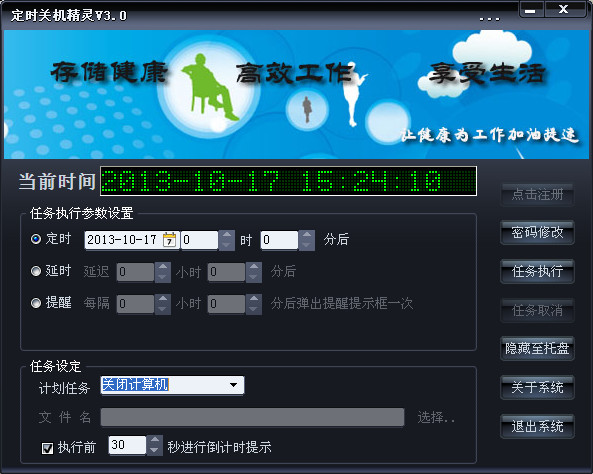Click the 定时 minute input field
This screenshot has width=593, height=474.
(x=279, y=240)
